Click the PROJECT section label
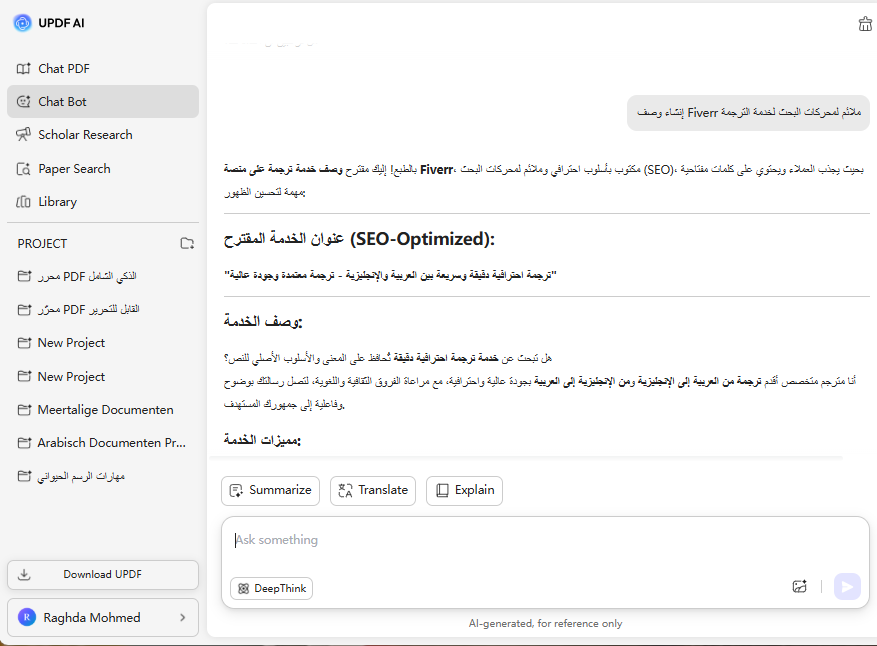This screenshot has width=877, height=646. pos(43,244)
